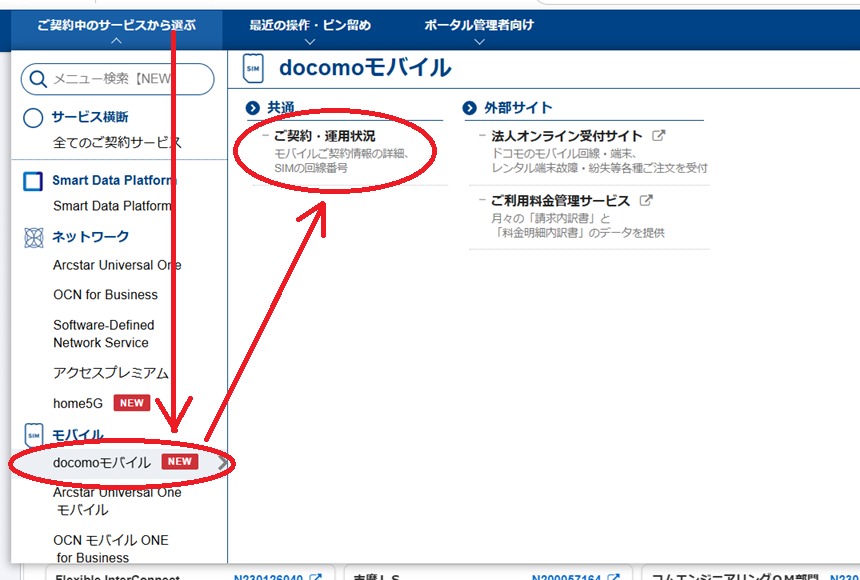Click the NEW badge beside docomoモバイル

tap(179, 461)
